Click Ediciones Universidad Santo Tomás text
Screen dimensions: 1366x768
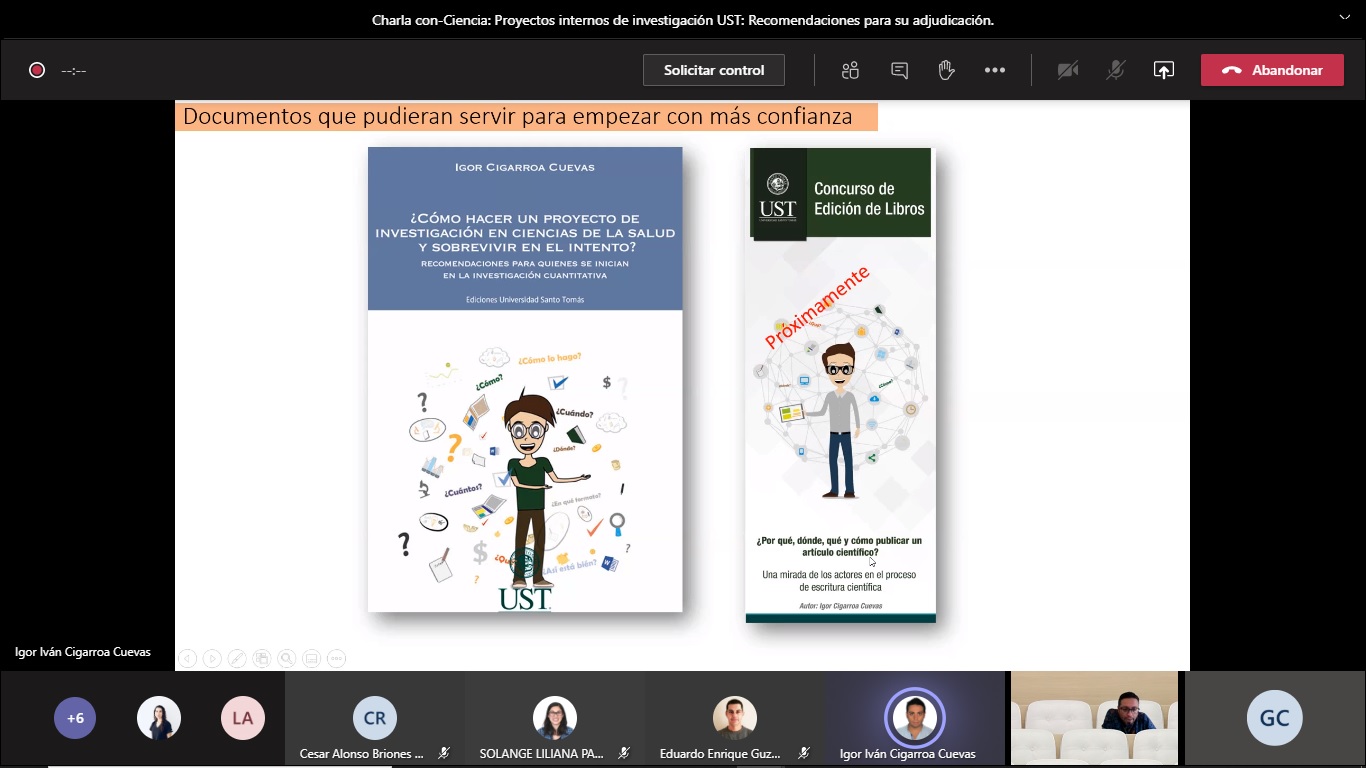pyautogui.click(x=525, y=299)
